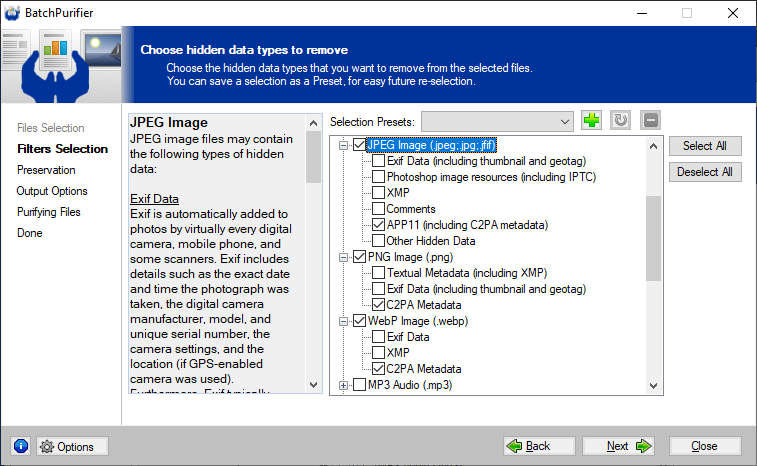Uncheck the JPEG Image checkbox

click(x=359, y=145)
